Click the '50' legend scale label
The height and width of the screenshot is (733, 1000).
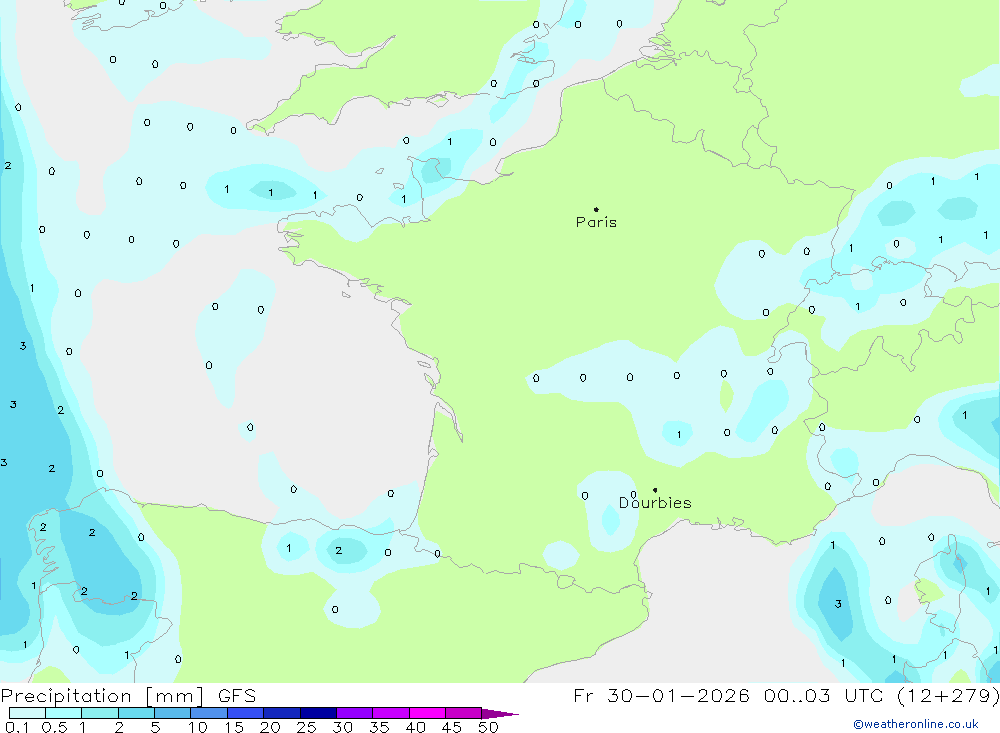click(488, 727)
